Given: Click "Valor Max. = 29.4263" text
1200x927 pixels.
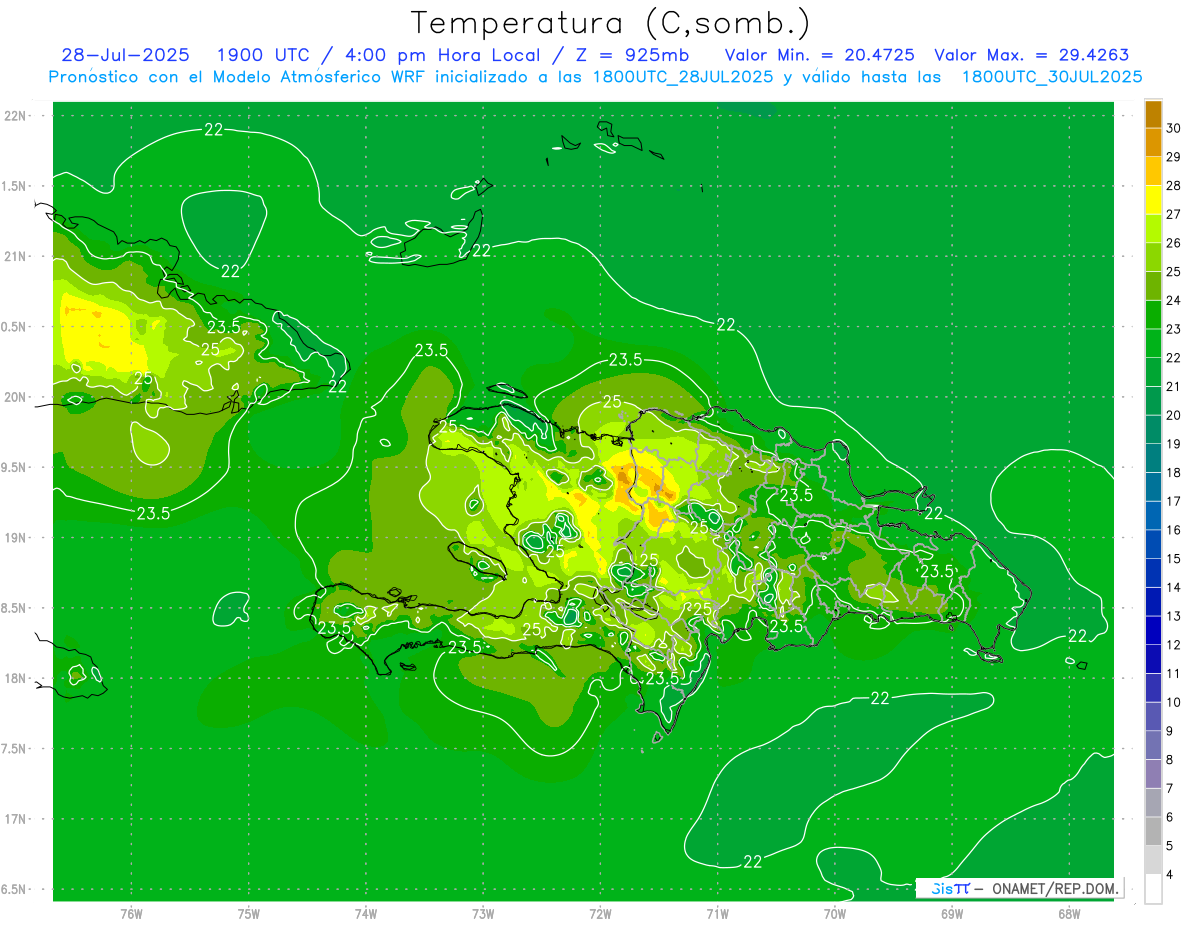Looking at the screenshot, I should (1032, 55).
